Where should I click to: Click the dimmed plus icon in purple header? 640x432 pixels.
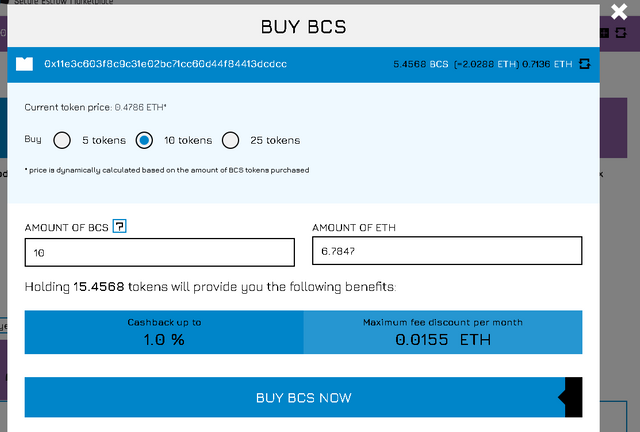click(x=604, y=33)
